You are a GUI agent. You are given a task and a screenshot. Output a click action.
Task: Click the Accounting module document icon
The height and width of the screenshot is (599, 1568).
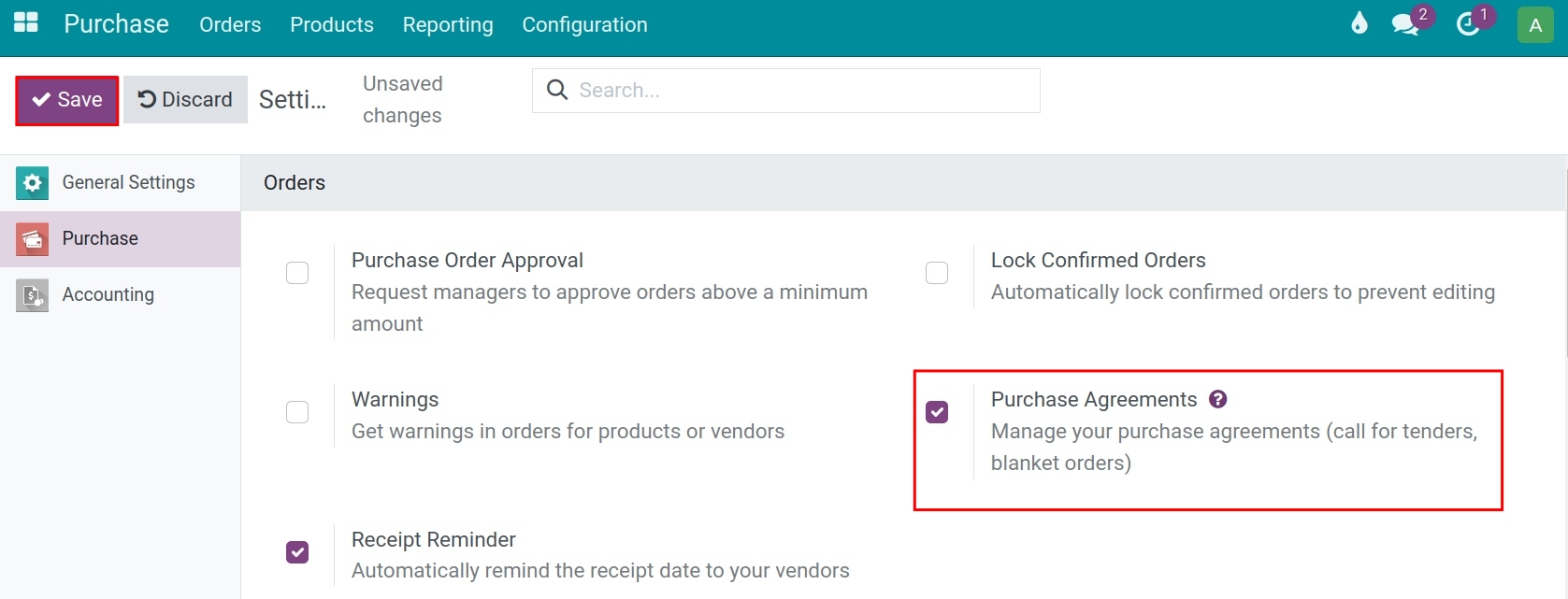pyautogui.click(x=33, y=295)
